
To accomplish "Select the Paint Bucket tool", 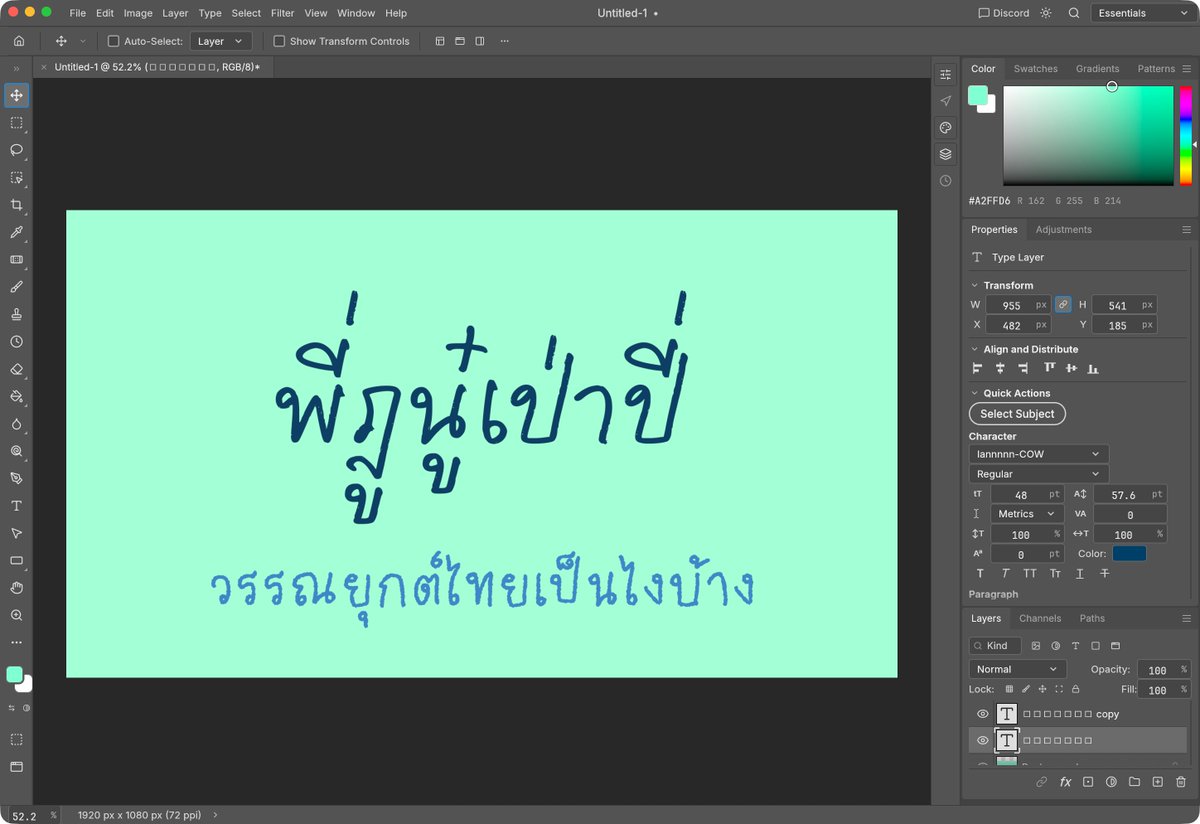I will (x=16, y=396).
